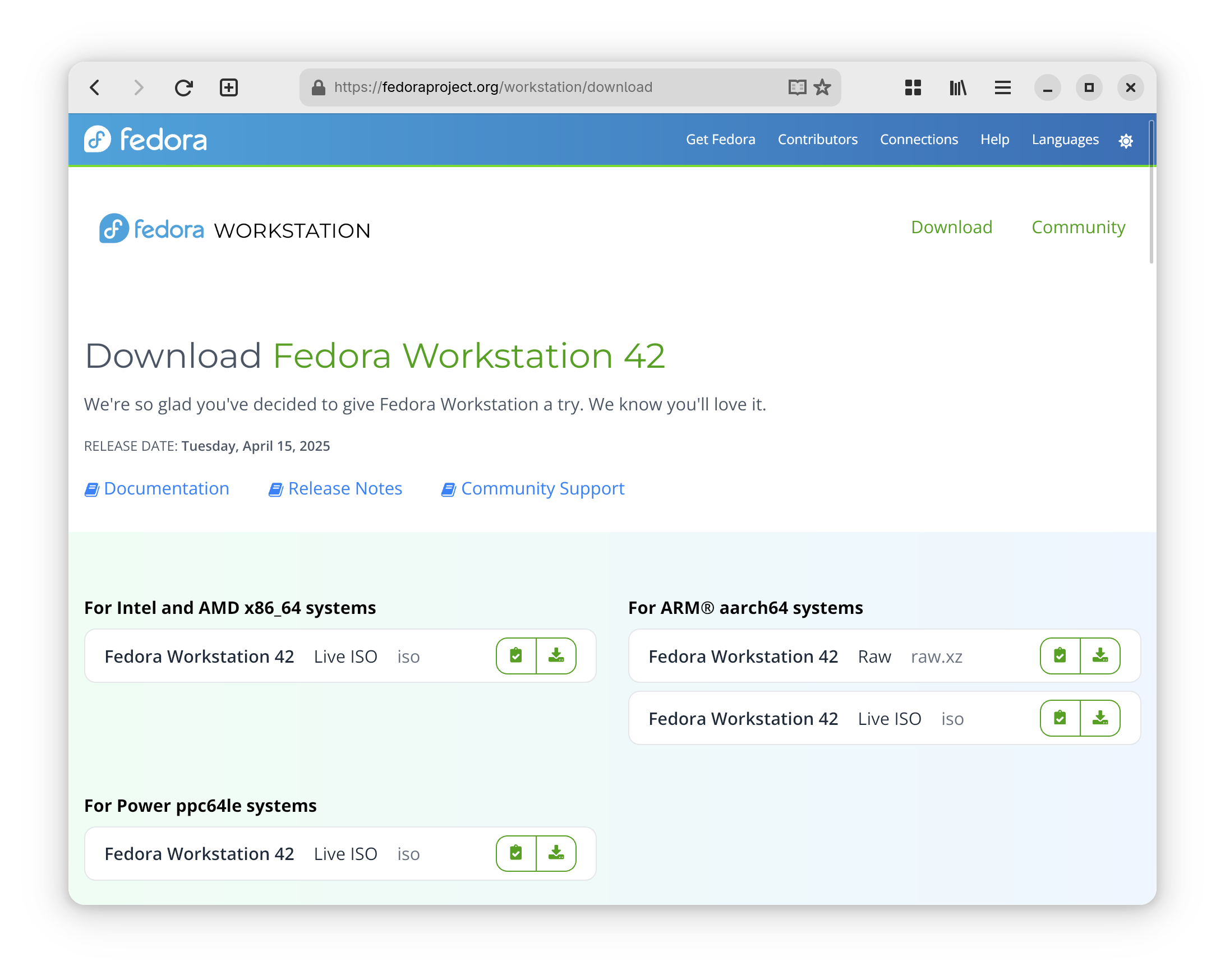Verify checksum for aarch64 Raw raw.xz
Screen dimensions: 1225x980
tap(1060, 656)
